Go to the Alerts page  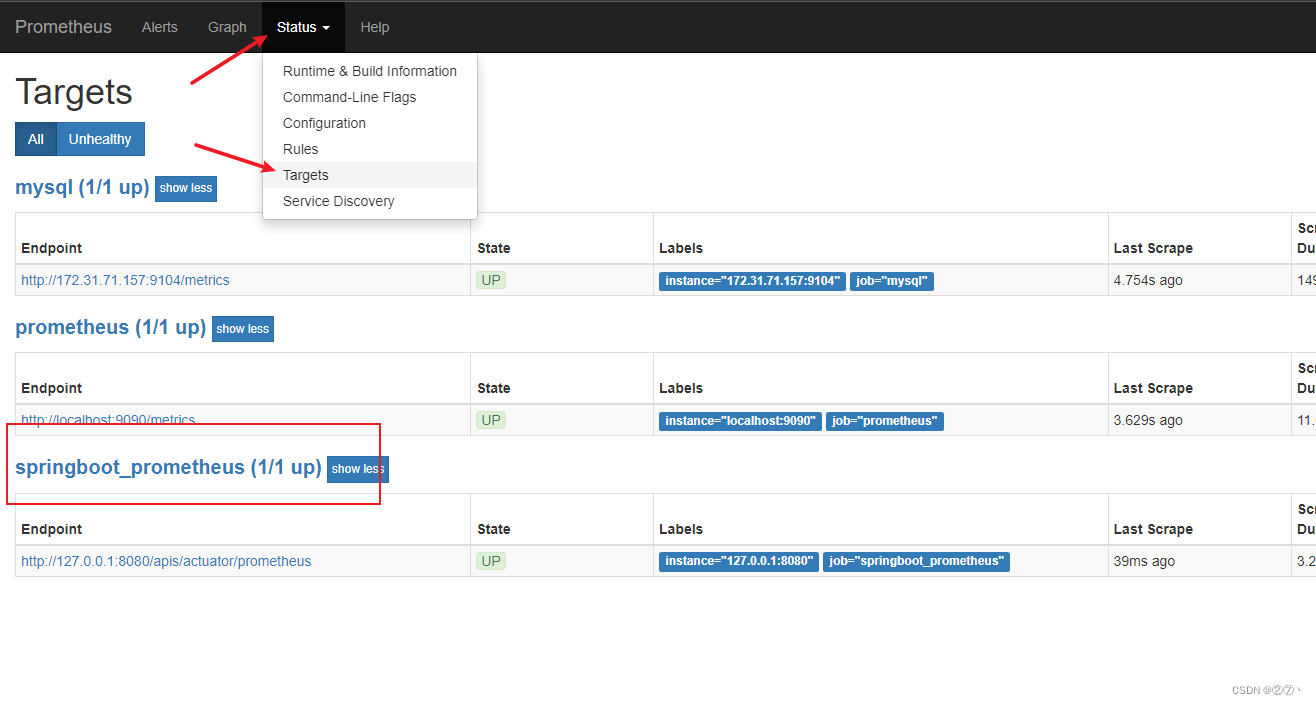tap(160, 27)
